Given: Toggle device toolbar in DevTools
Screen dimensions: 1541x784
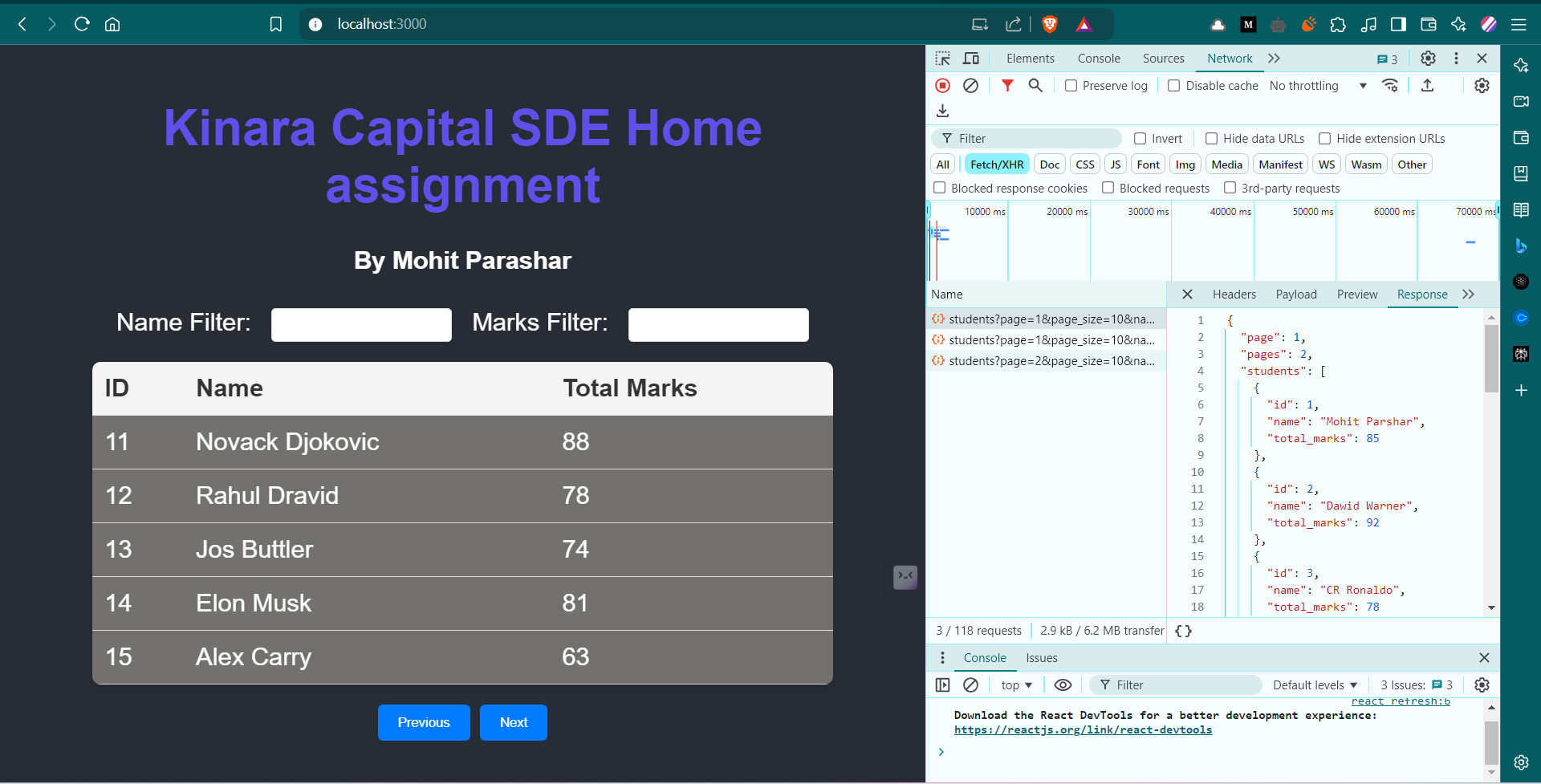Looking at the screenshot, I should pyautogui.click(x=971, y=59).
